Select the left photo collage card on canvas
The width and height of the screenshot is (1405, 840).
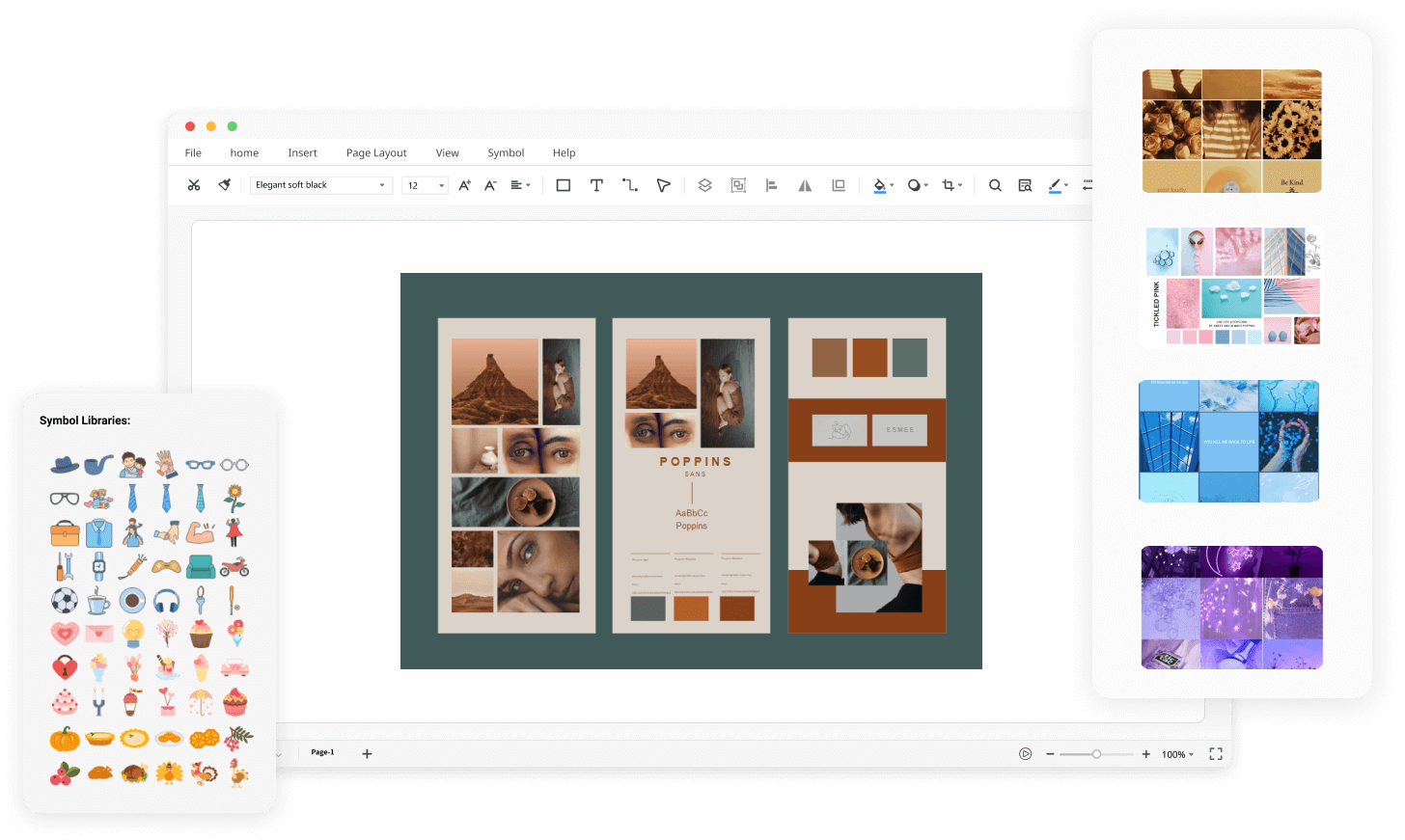point(516,475)
